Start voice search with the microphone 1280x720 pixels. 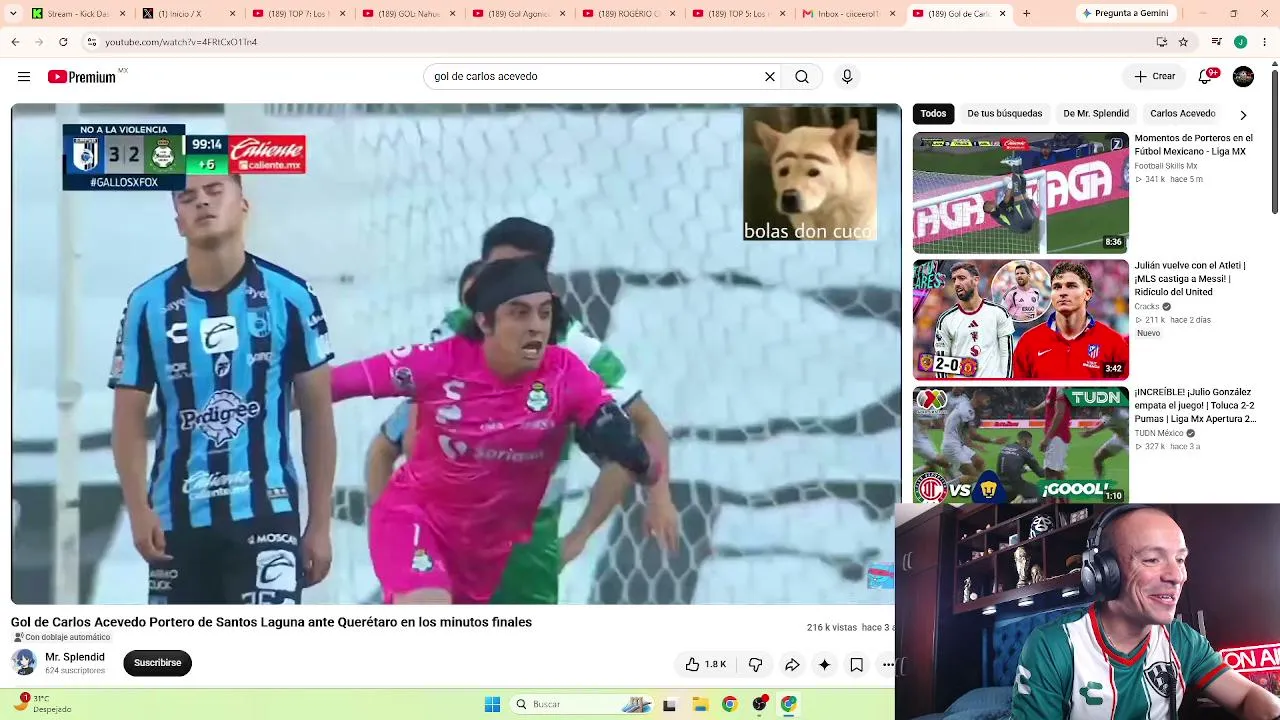tap(847, 76)
